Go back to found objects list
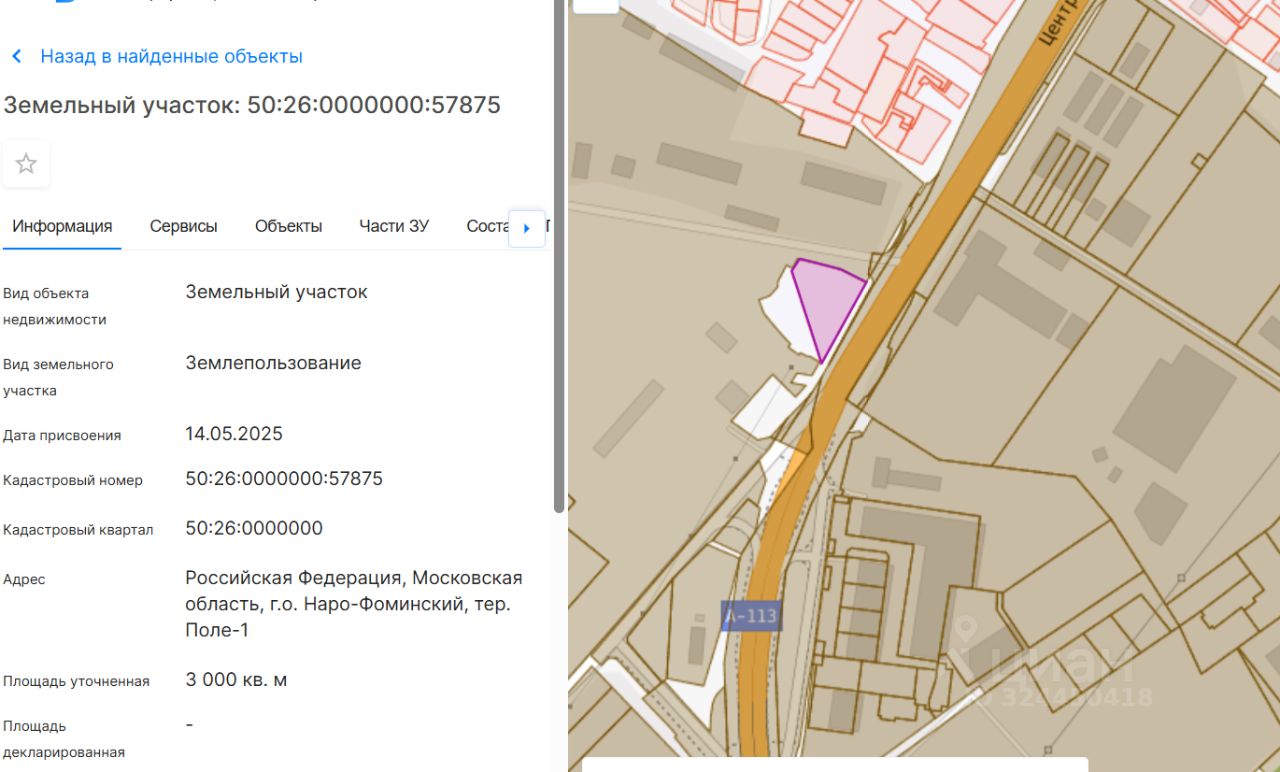The image size is (1280, 772). [171, 56]
